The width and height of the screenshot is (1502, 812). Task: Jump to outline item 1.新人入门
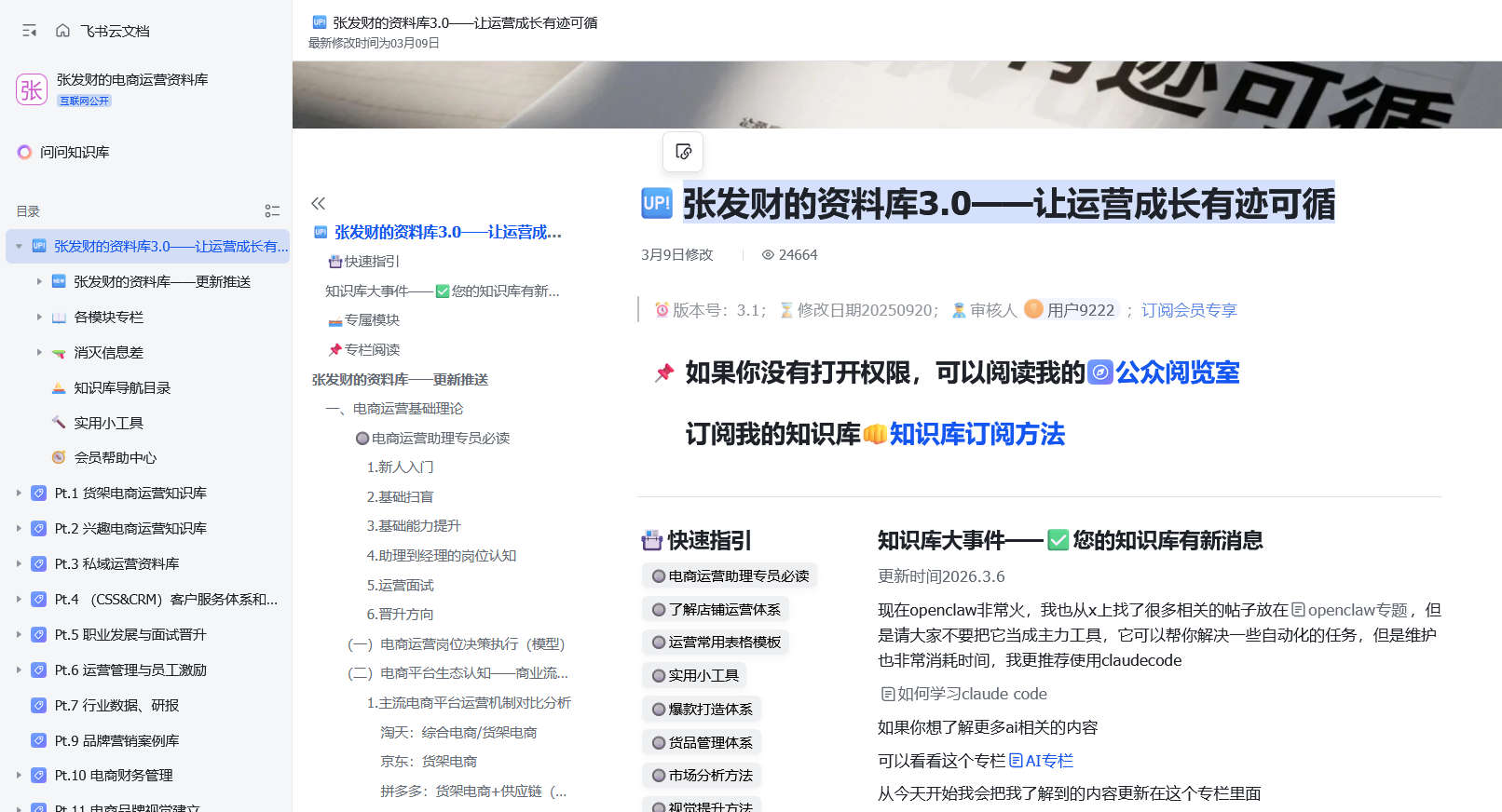[x=400, y=467]
